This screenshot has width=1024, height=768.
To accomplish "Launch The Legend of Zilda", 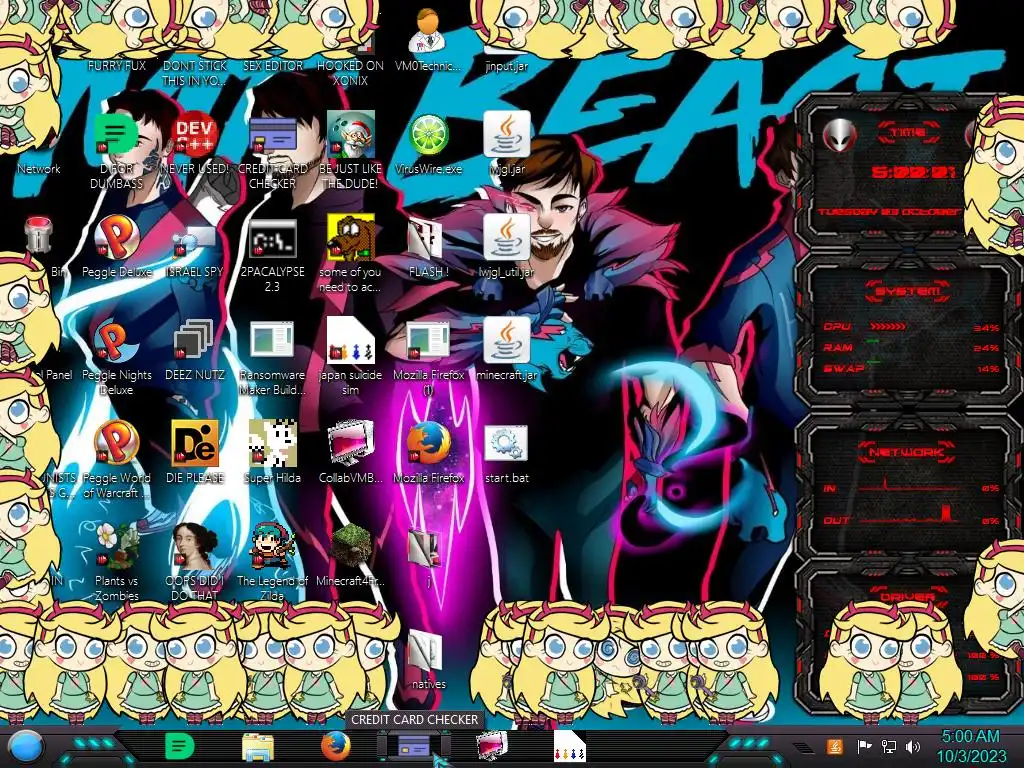I will [272, 562].
